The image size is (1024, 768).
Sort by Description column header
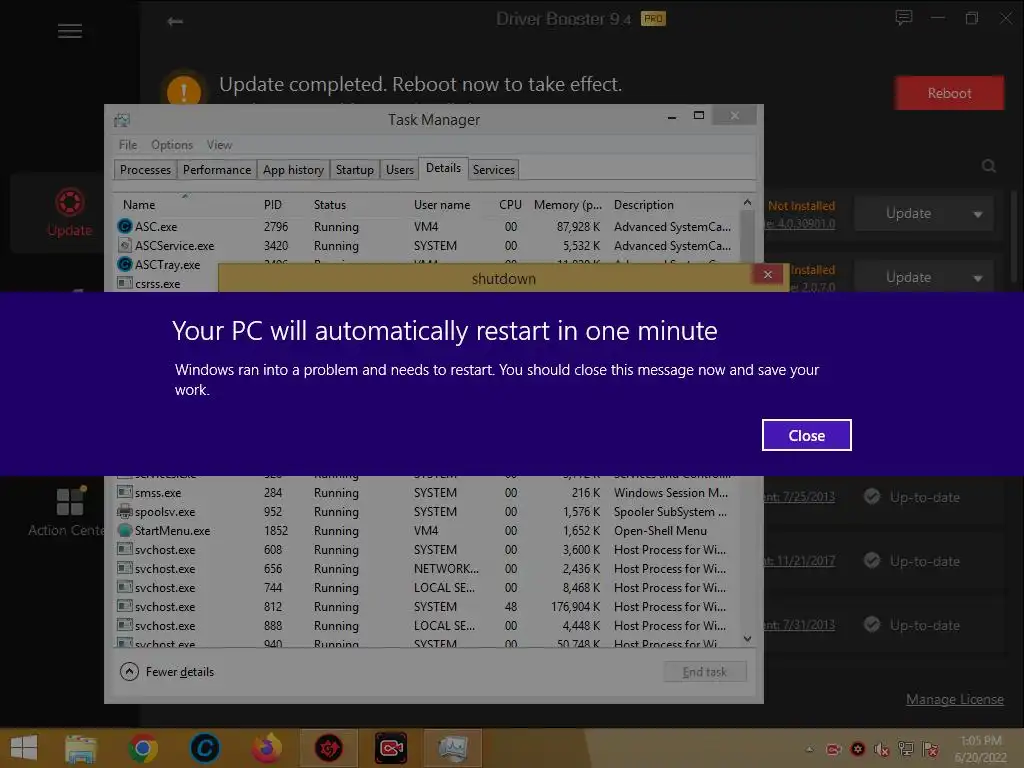point(643,204)
